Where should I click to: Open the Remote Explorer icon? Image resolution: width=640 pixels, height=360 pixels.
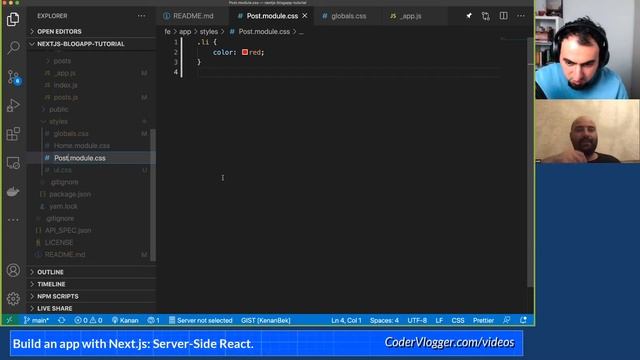tap(13, 163)
